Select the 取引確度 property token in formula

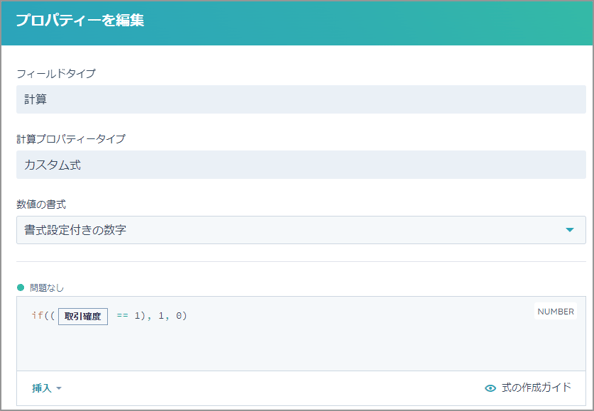[83, 316]
